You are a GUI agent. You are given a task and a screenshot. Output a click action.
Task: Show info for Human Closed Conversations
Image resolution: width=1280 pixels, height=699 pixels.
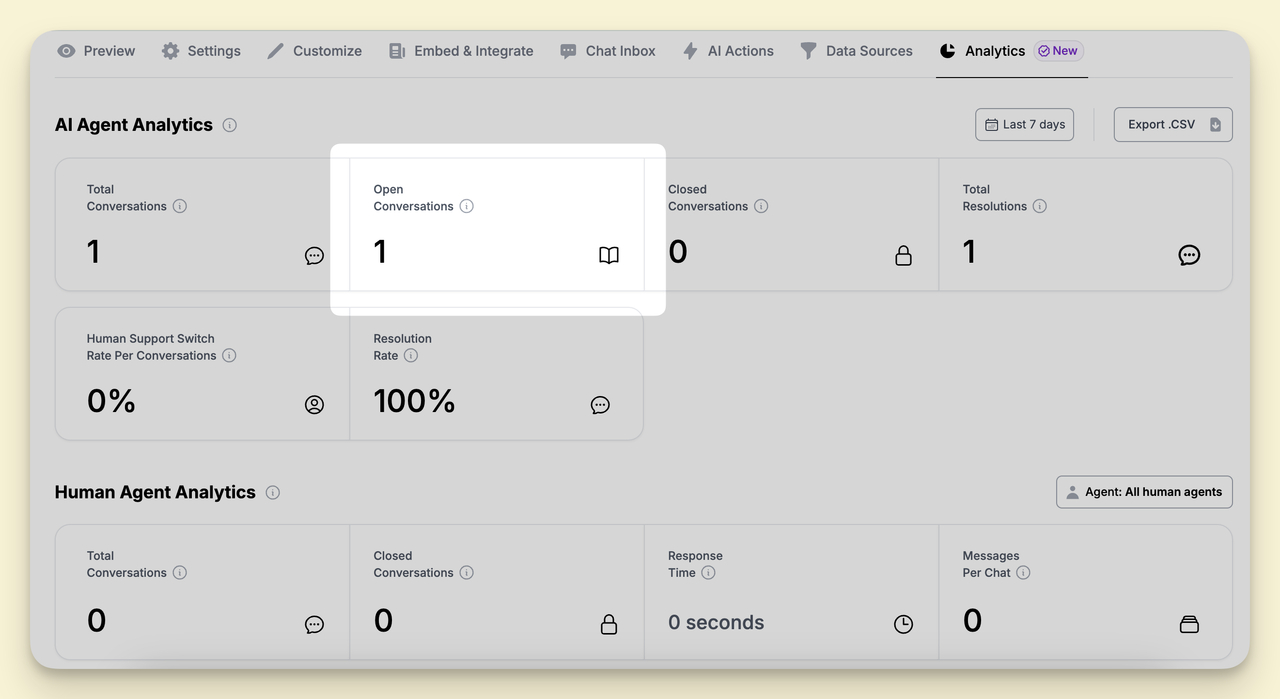[x=467, y=573]
